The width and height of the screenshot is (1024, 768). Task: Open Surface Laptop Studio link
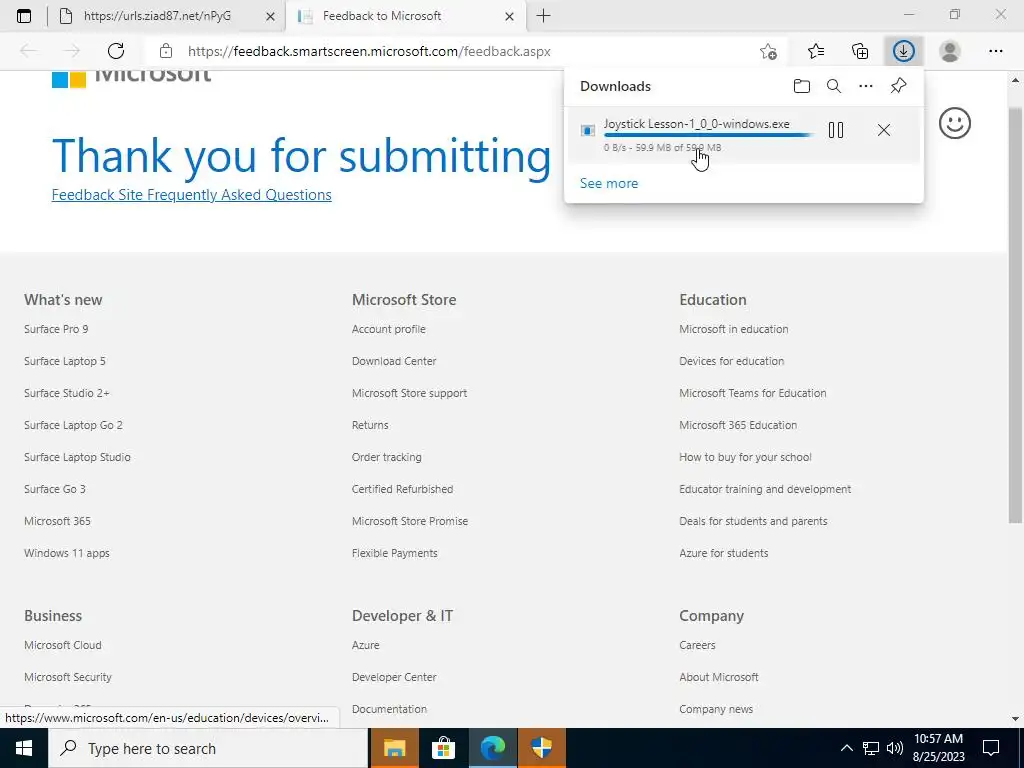click(77, 457)
